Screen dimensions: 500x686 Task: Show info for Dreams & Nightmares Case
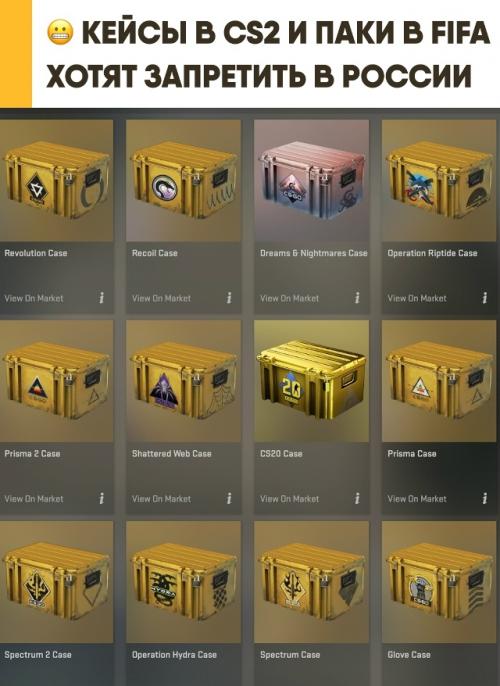coord(357,298)
